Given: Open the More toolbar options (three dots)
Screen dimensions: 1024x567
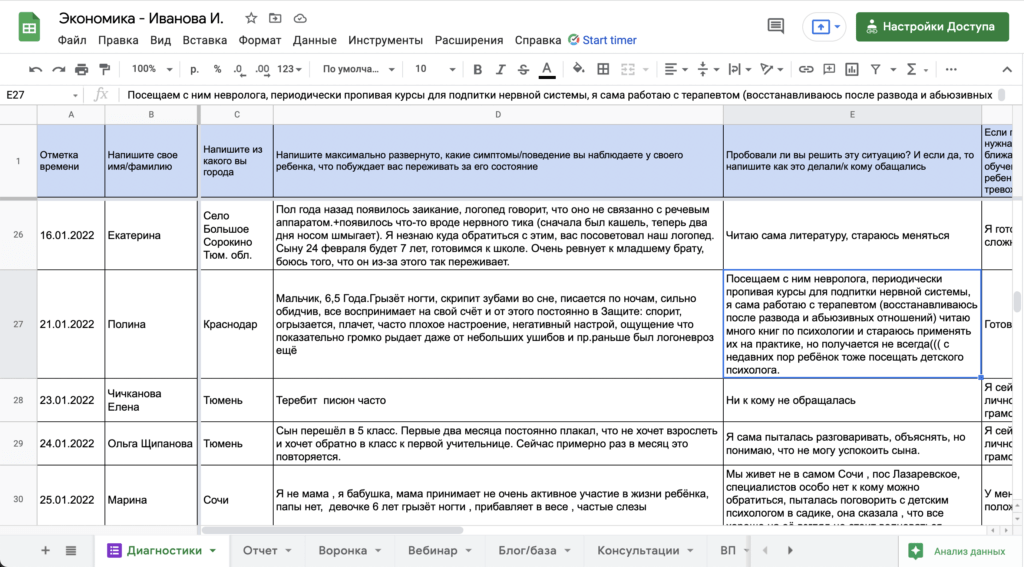Looking at the screenshot, I should (x=951, y=69).
